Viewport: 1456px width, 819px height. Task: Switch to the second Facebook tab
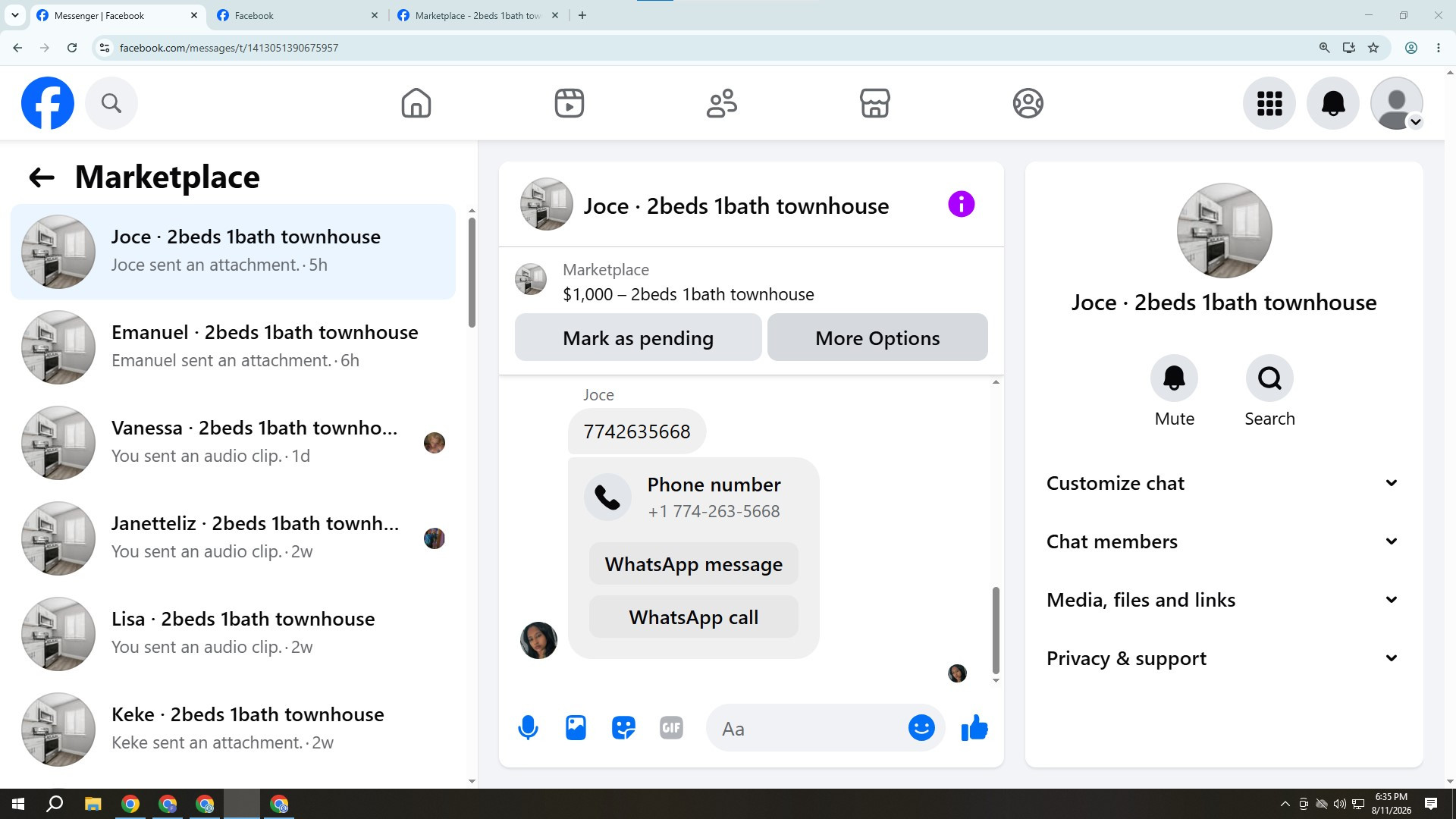tap(297, 15)
